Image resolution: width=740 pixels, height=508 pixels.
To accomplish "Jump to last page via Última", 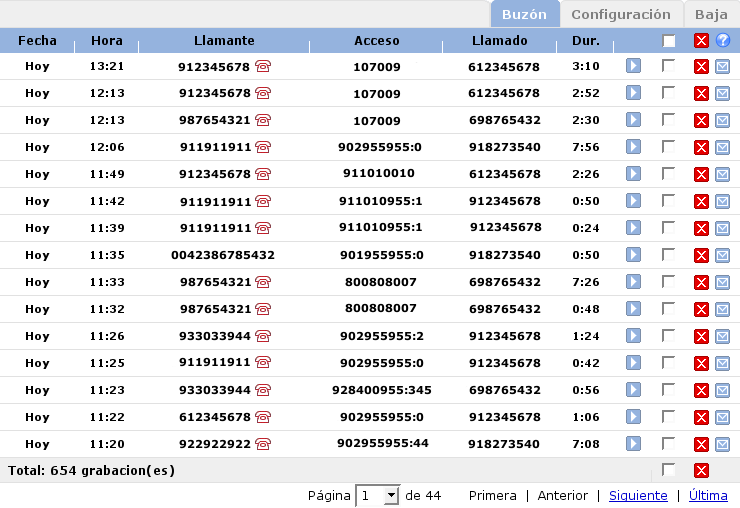I will click(x=708, y=496).
